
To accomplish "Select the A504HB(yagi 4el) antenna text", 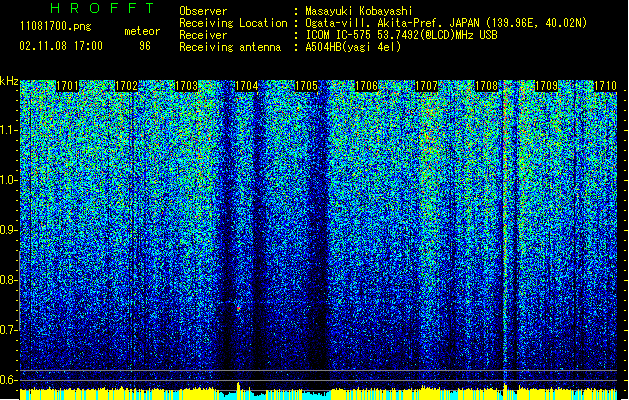I will (x=353, y=47).
